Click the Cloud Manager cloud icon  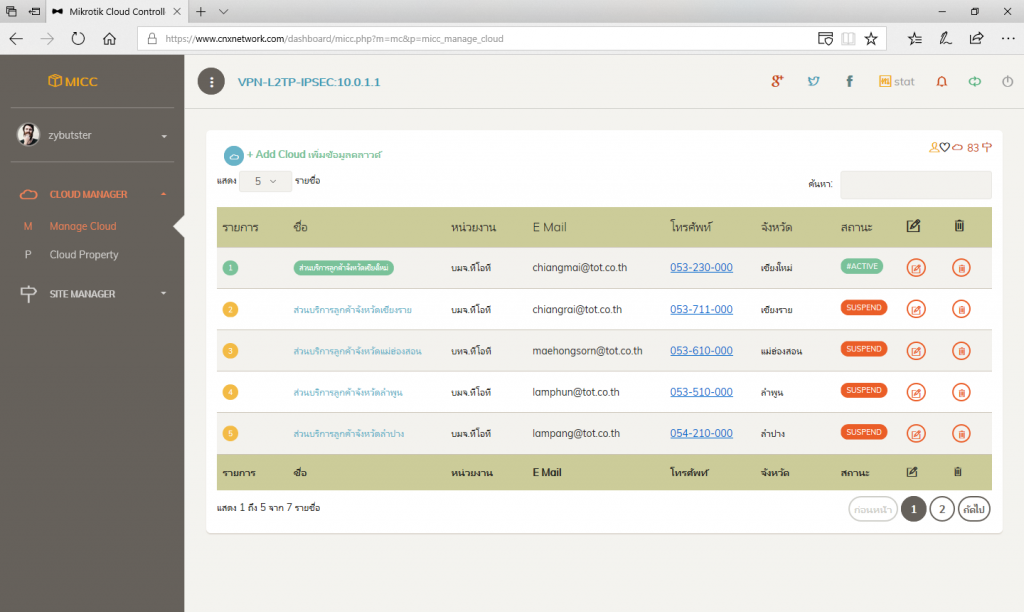[x=28, y=195]
